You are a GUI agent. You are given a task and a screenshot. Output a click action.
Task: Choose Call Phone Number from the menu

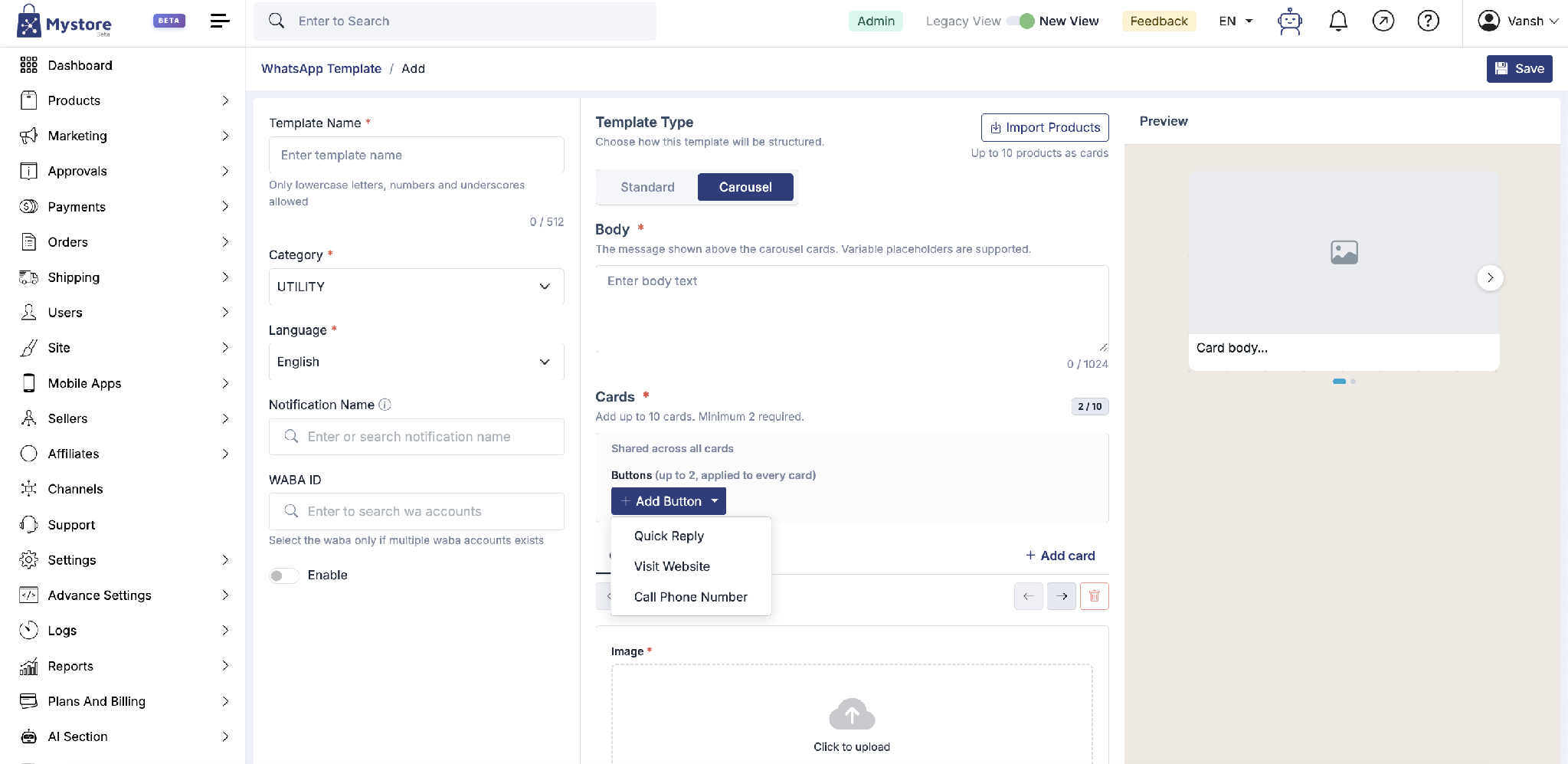coord(691,597)
